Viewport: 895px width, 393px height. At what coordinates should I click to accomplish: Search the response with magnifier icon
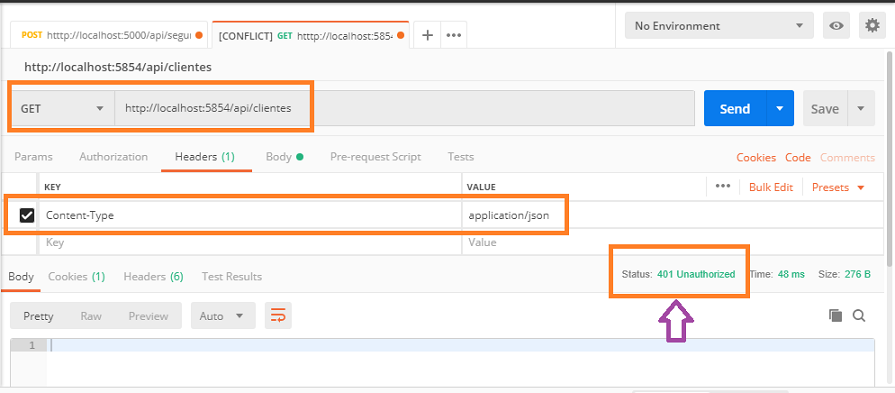(859, 315)
